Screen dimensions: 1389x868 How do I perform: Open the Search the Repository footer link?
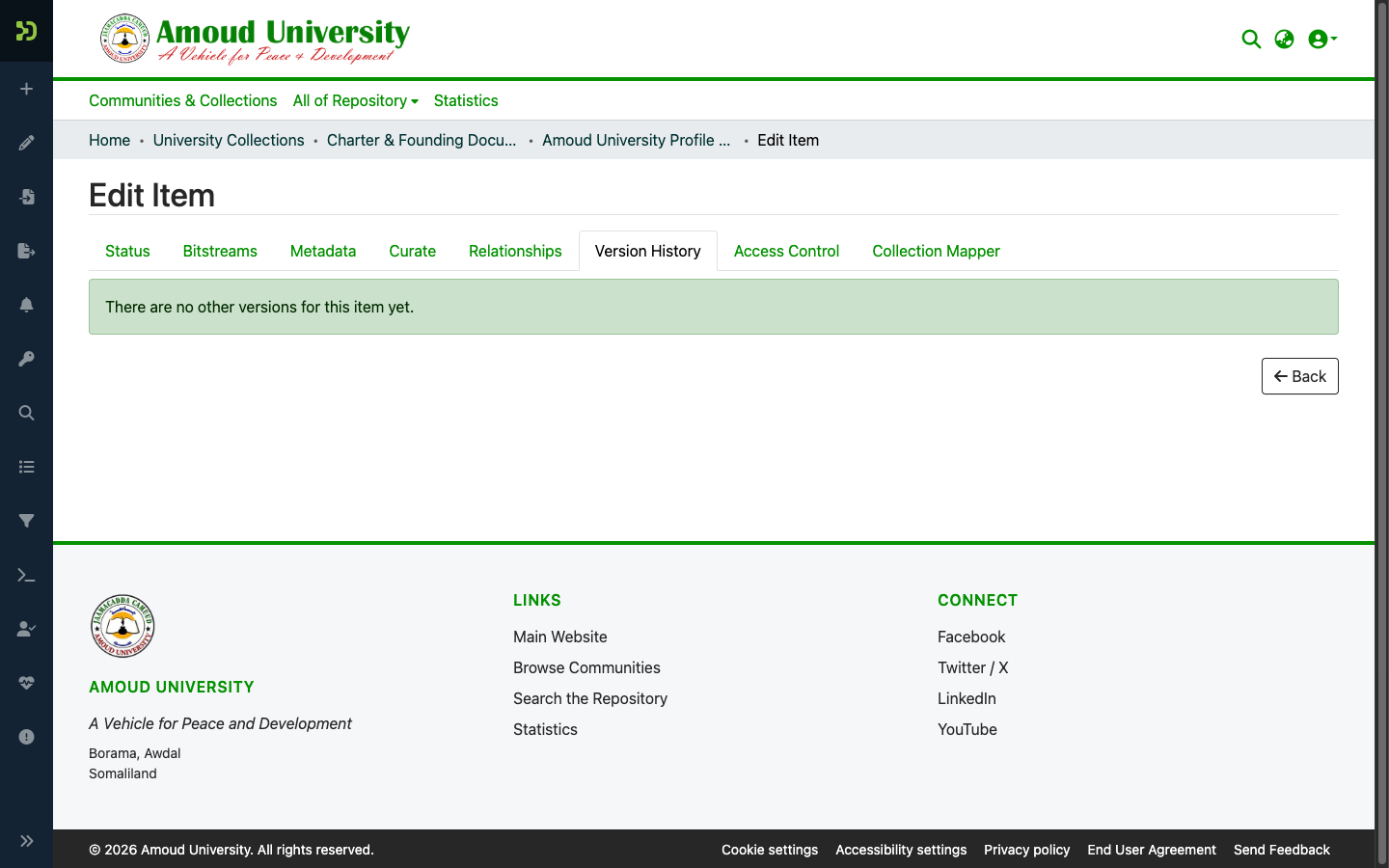pos(590,698)
